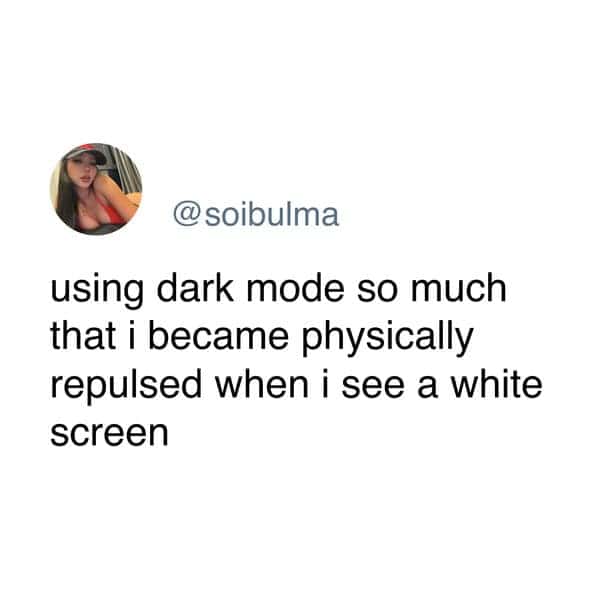Click the single letter "a" before "white"
Image resolution: width=599 pixels, height=599 pixels.
click(x=427, y=388)
